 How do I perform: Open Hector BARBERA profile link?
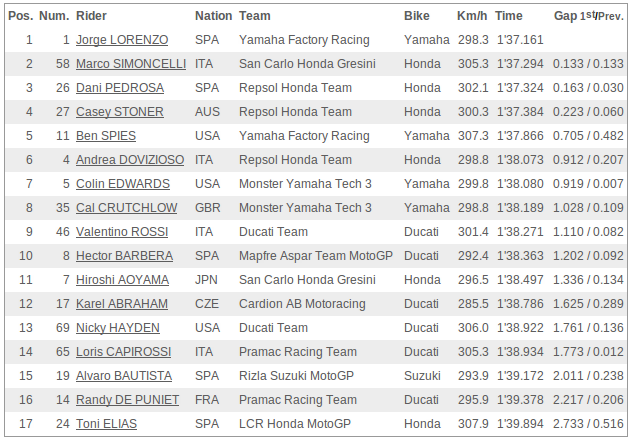[x=124, y=256]
